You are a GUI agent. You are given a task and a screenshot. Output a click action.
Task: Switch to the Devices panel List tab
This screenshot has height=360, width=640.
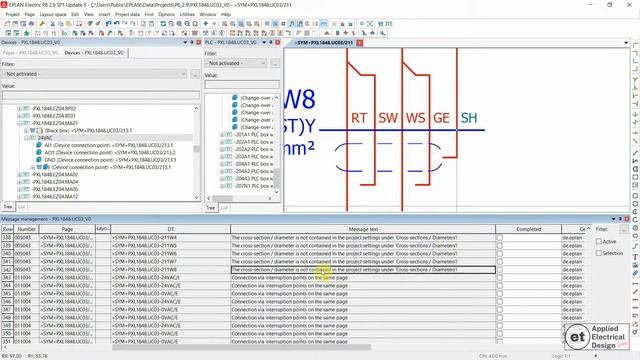tap(21, 207)
